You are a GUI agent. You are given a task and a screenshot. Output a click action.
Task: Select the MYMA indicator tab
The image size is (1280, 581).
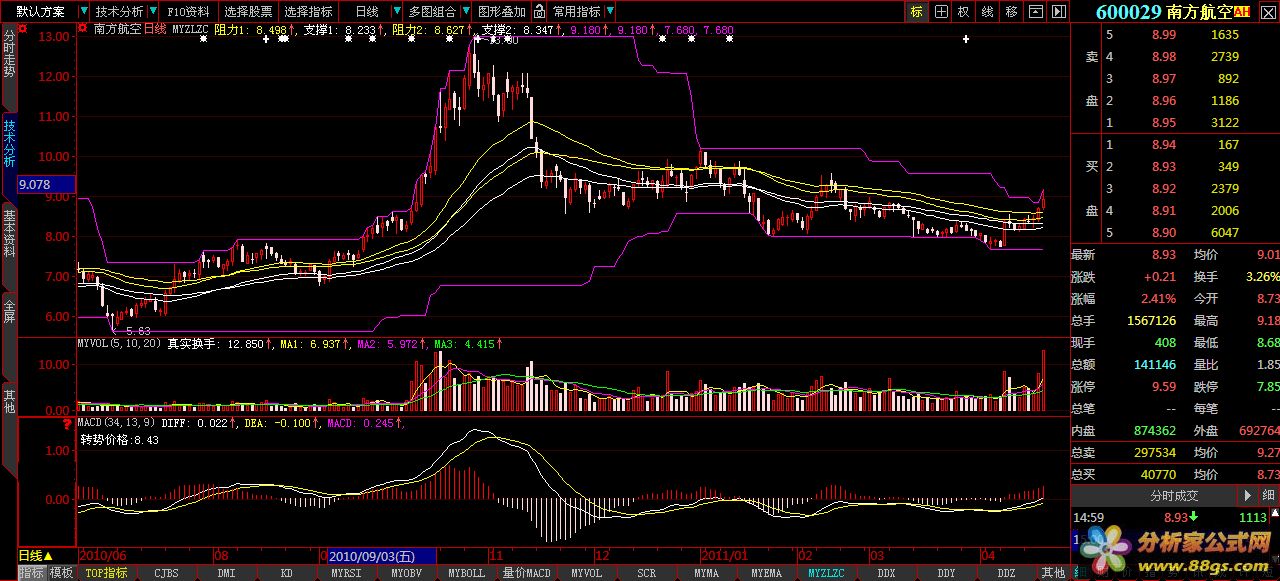pyautogui.click(x=706, y=573)
